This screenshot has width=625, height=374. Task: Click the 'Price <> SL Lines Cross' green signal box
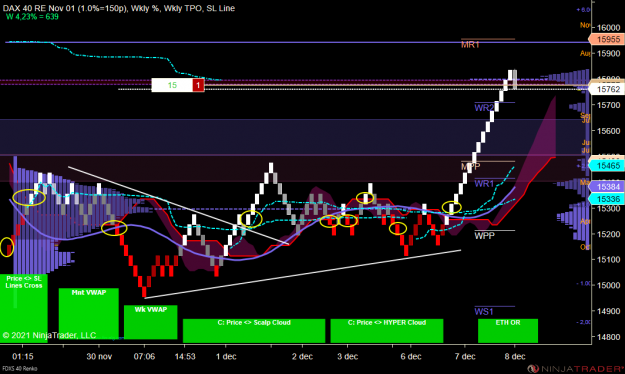24,308
